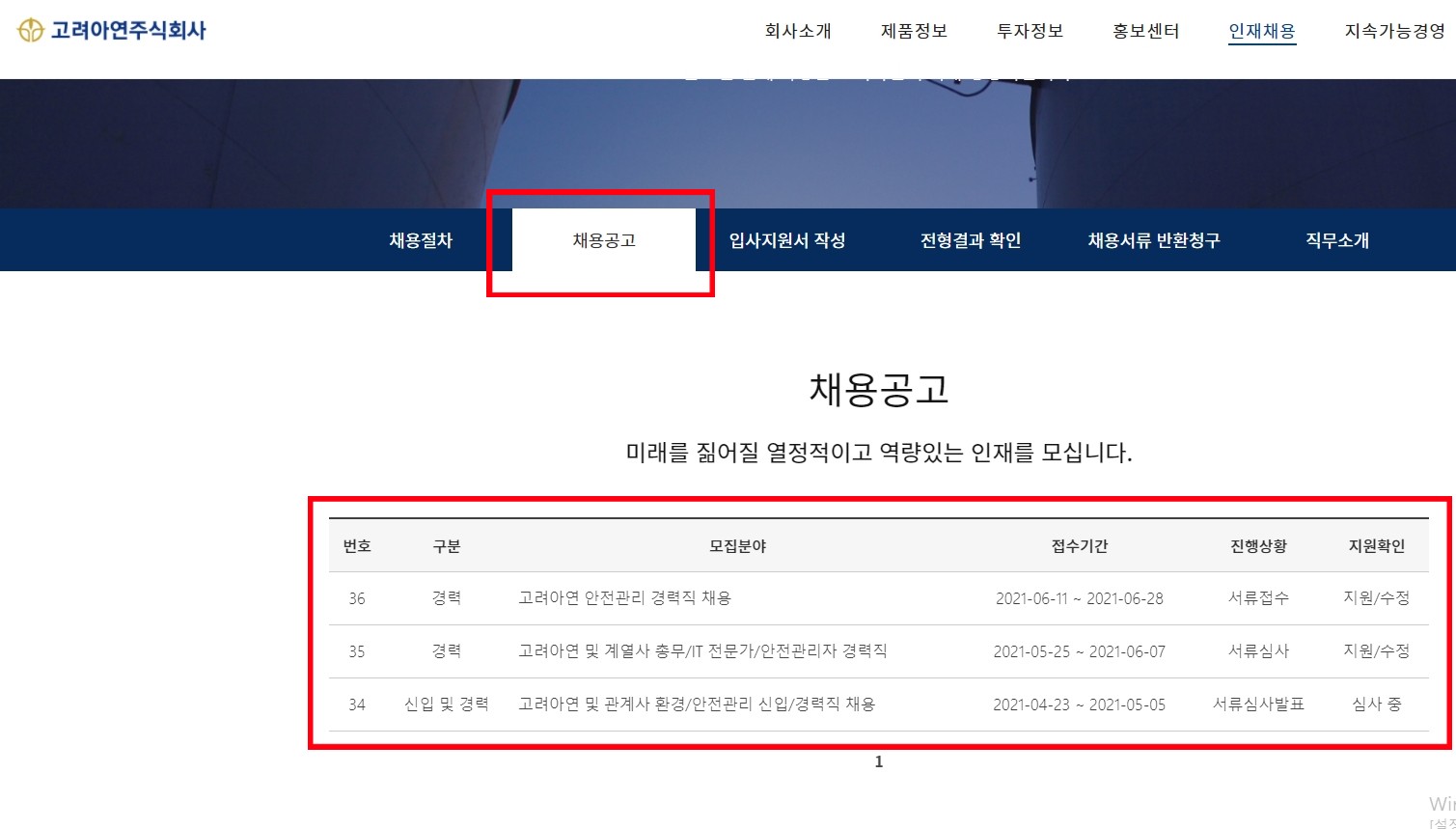The image size is (1456, 829).
Task: Click the 구분 column header
Action: [x=446, y=545]
